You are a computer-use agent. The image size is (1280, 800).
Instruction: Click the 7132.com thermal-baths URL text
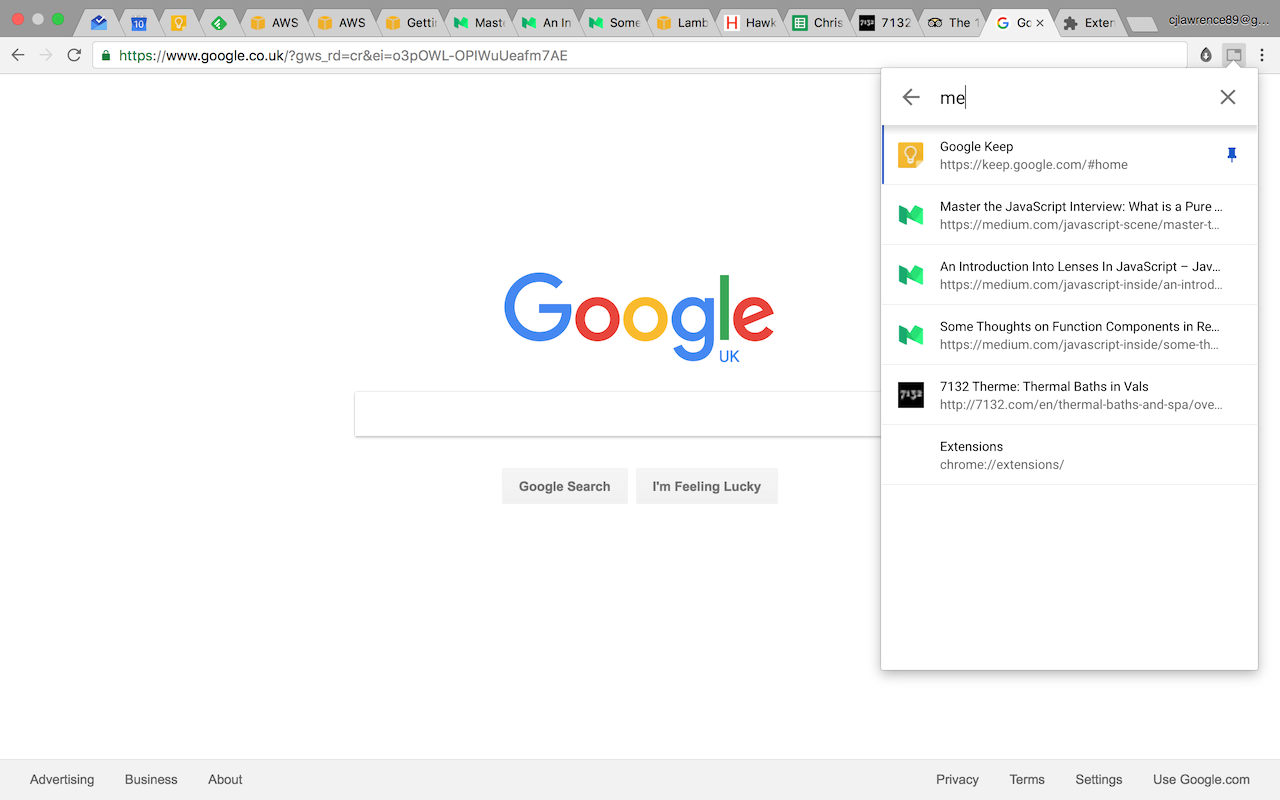(1081, 405)
